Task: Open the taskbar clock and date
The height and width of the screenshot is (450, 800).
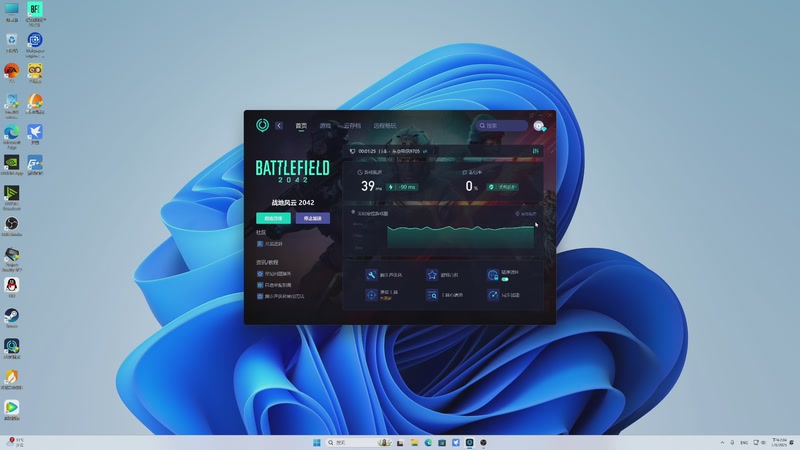Action: 779,442
